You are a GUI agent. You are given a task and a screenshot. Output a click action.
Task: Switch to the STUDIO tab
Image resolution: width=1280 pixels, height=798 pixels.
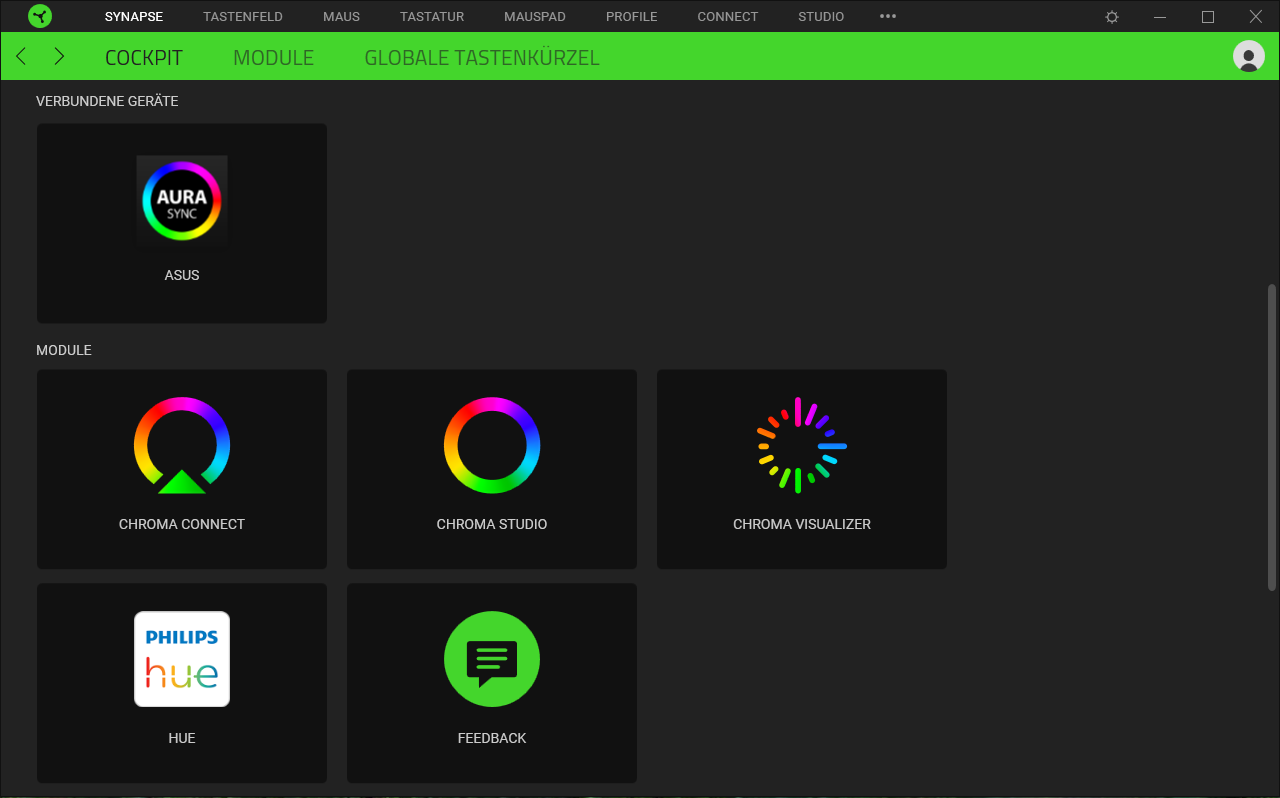coord(821,17)
